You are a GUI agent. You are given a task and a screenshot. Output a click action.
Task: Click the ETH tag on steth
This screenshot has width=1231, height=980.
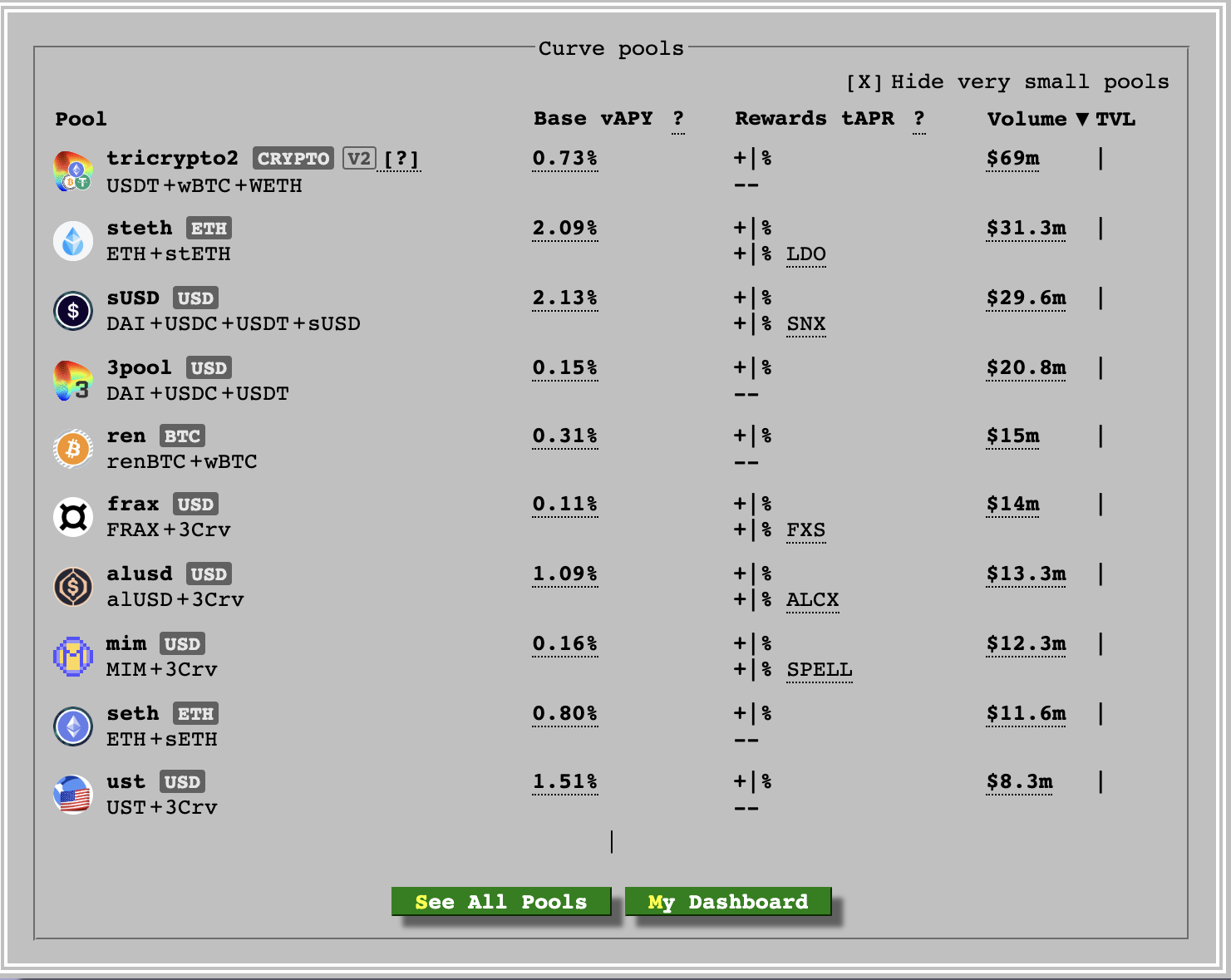(209, 229)
